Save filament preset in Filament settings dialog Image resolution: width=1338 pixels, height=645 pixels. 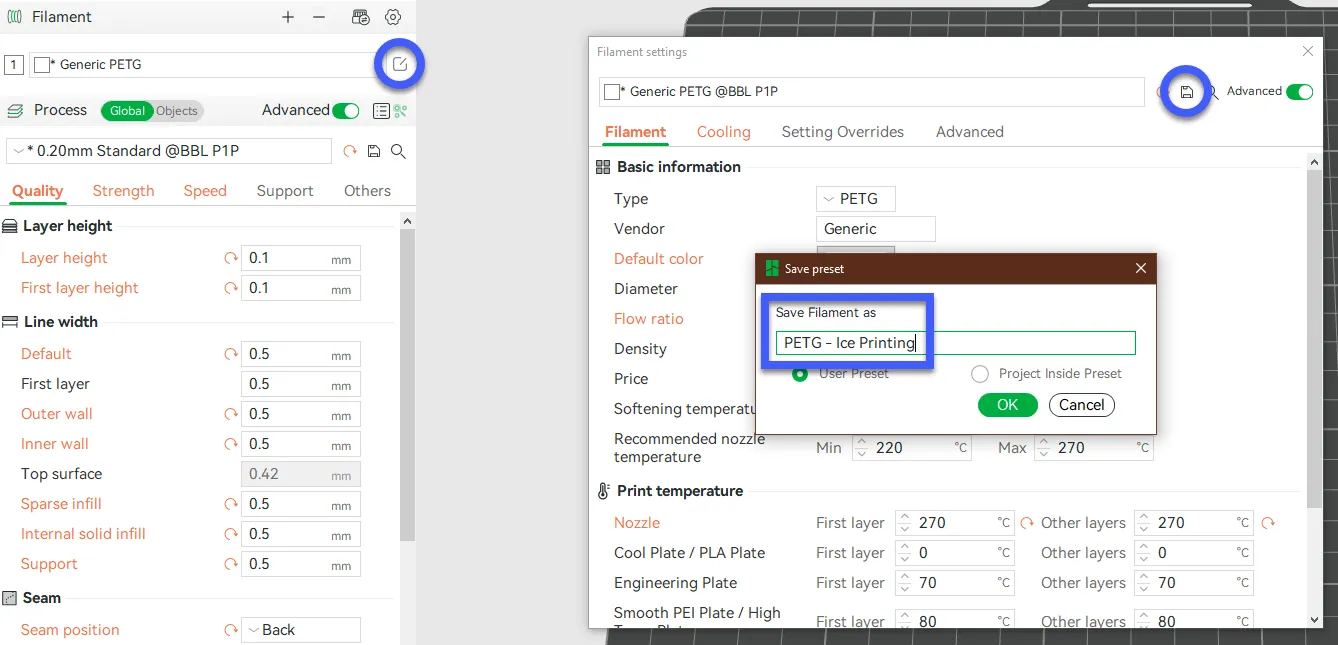1187,92
